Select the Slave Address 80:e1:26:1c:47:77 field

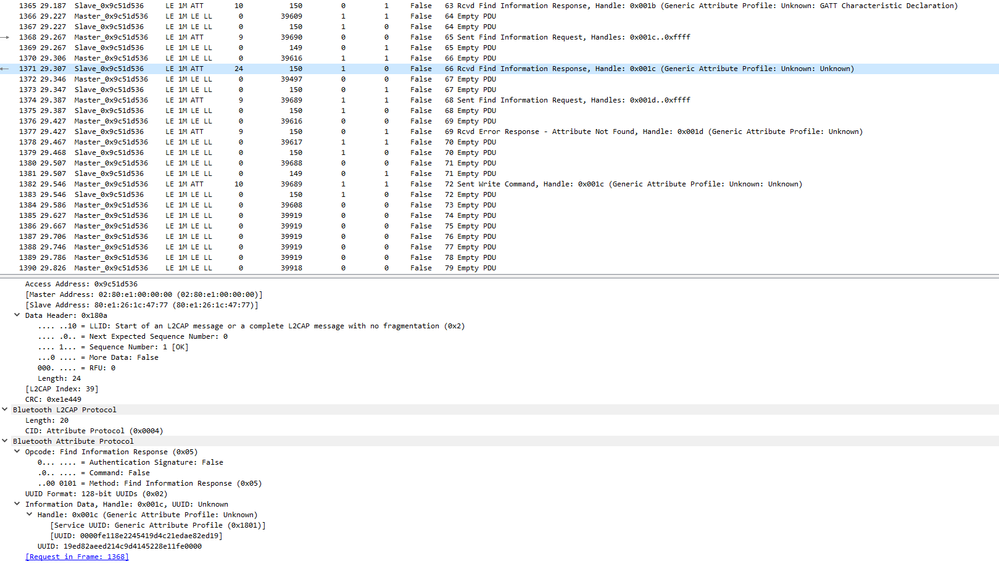pos(141,305)
